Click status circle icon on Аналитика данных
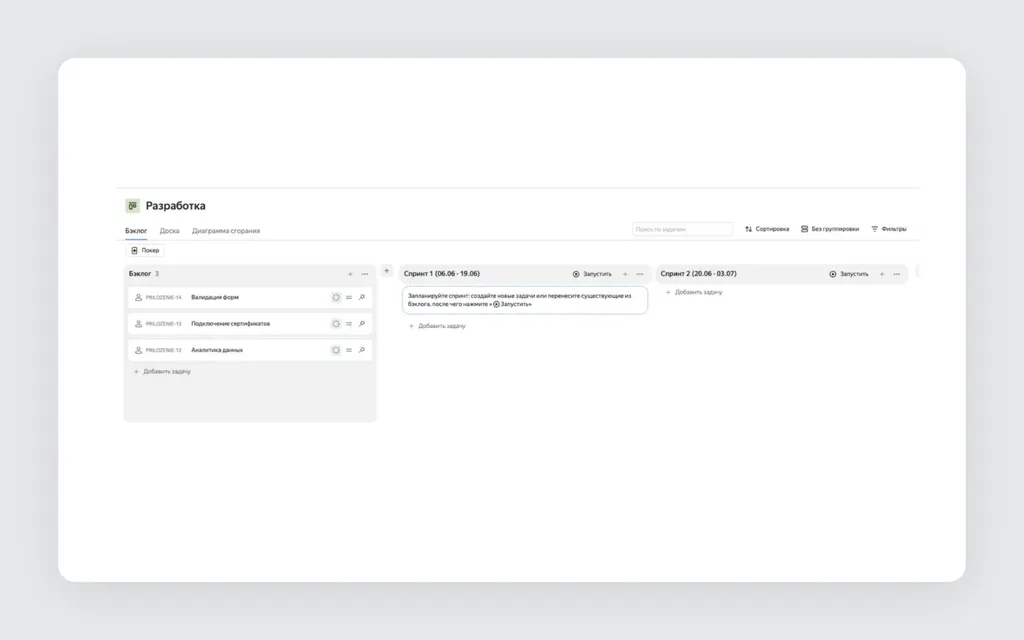1024x640 pixels. [336, 350]
